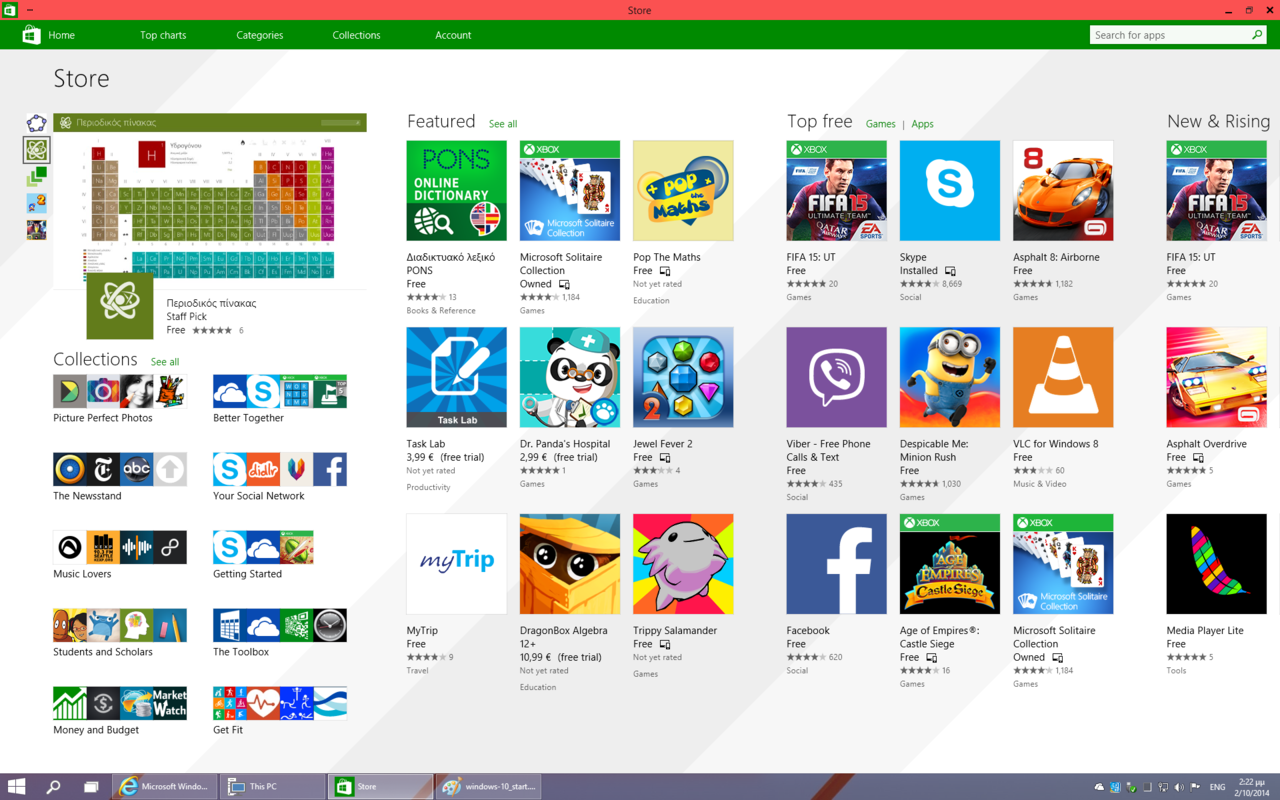Open Asphalt 8: Airborne app tile
This screenshot has width=1280, height=800.
[1063, 190]
